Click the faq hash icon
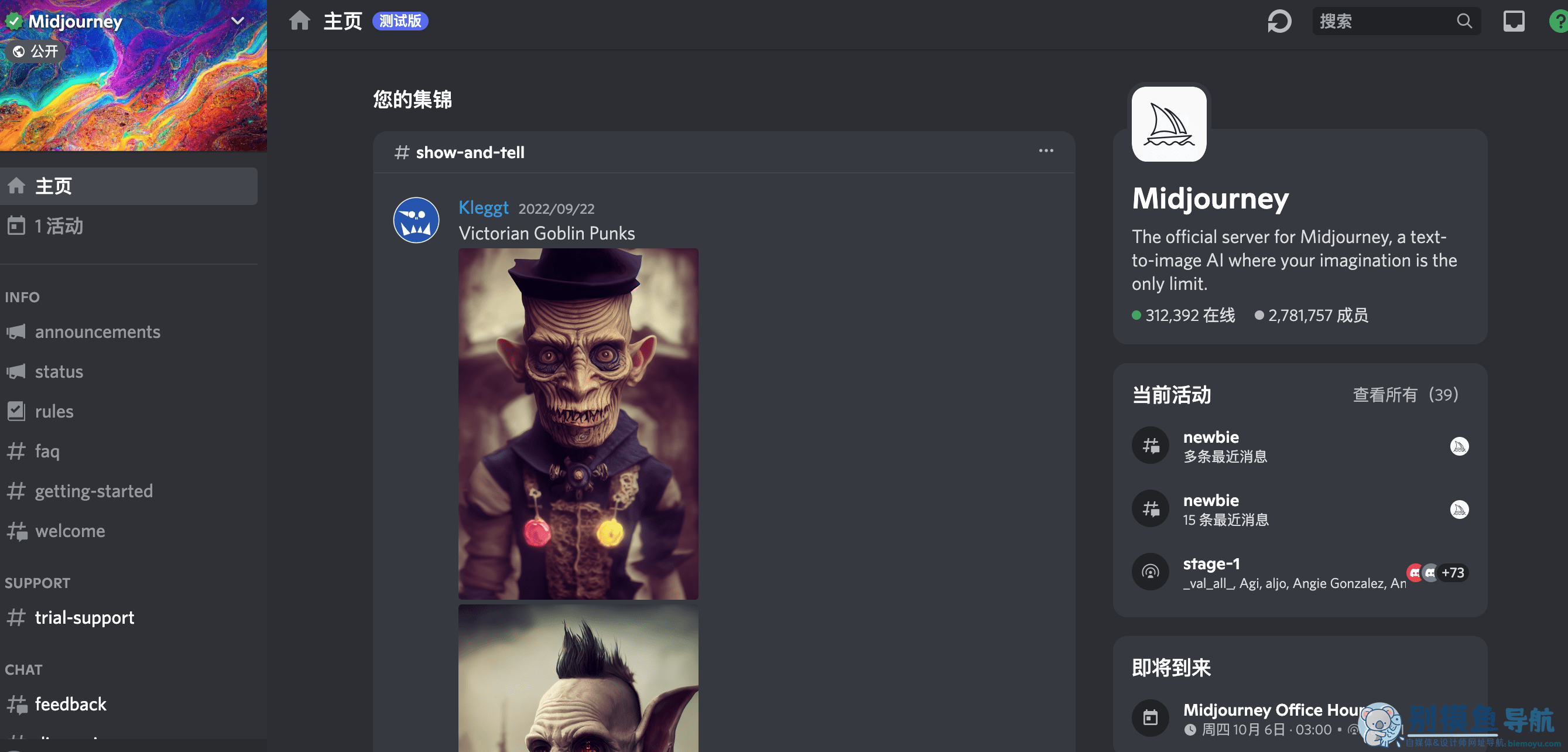 [16, 451]
